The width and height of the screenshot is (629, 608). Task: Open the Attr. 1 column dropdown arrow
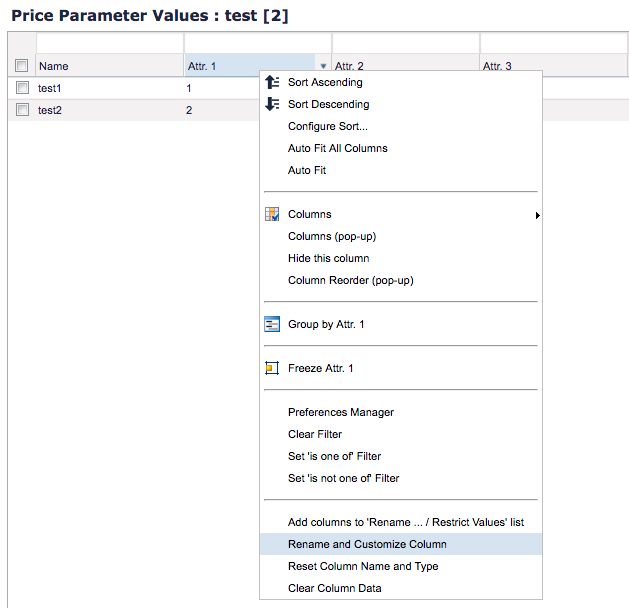point(323,66)
